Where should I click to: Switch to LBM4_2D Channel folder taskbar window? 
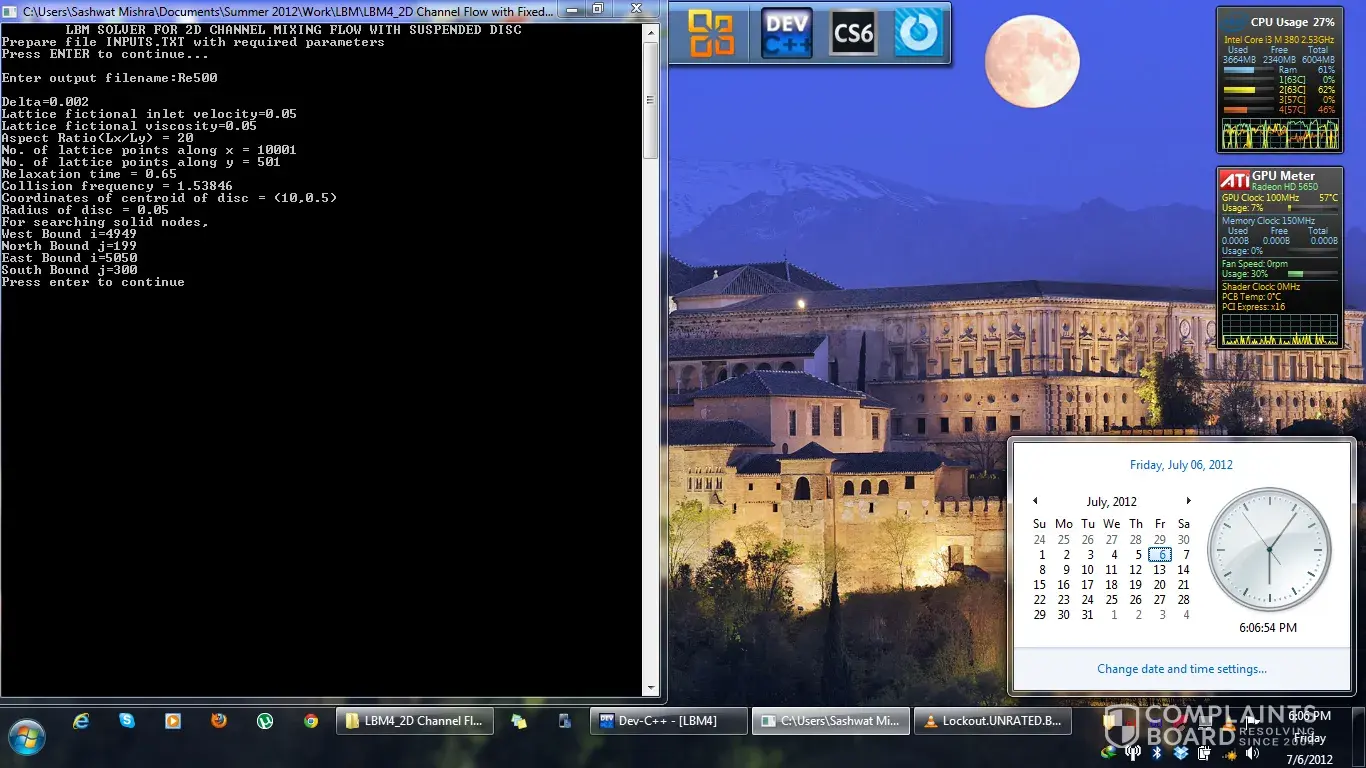tap(414, 721)
